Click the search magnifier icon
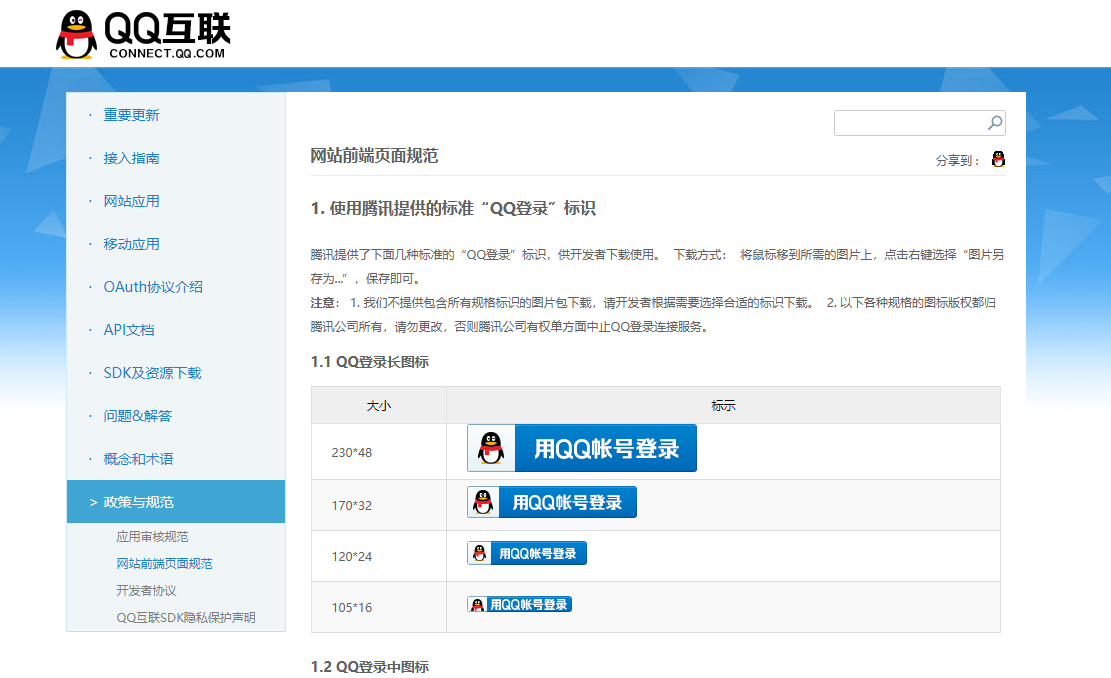The width and height of the screenshot is (1111, 678). 994,123
